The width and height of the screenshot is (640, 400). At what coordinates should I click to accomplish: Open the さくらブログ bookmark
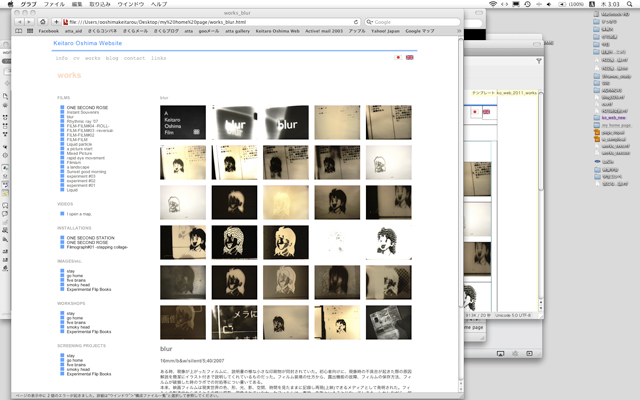point(166,31)
